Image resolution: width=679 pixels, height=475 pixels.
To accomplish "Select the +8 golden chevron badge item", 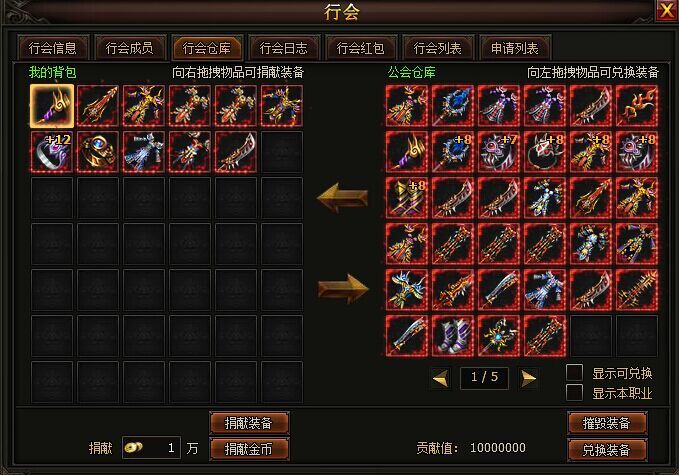I will coord(407,198).
